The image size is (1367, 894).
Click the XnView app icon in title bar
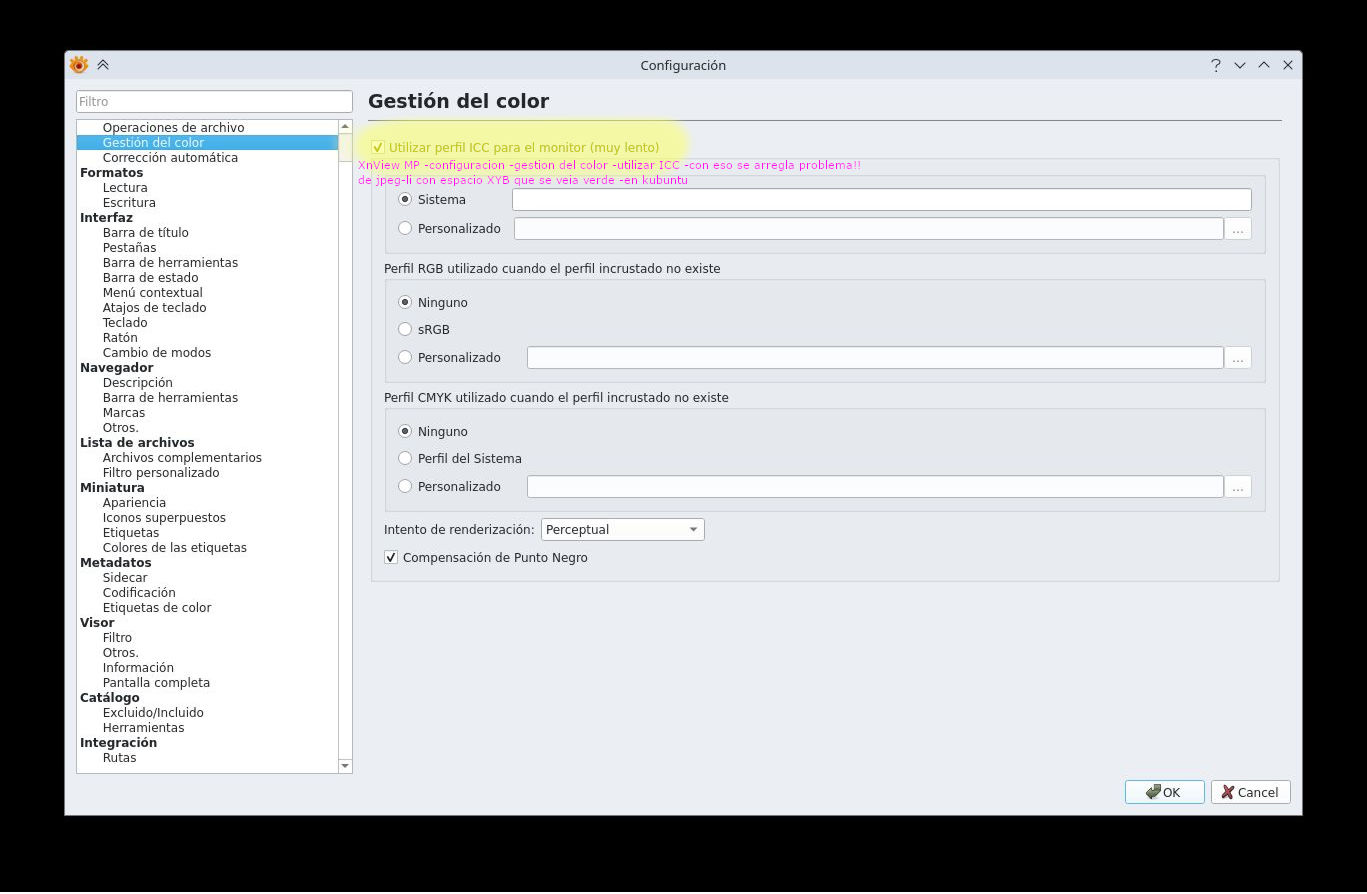pyautogui.click(x=79, y=65)
